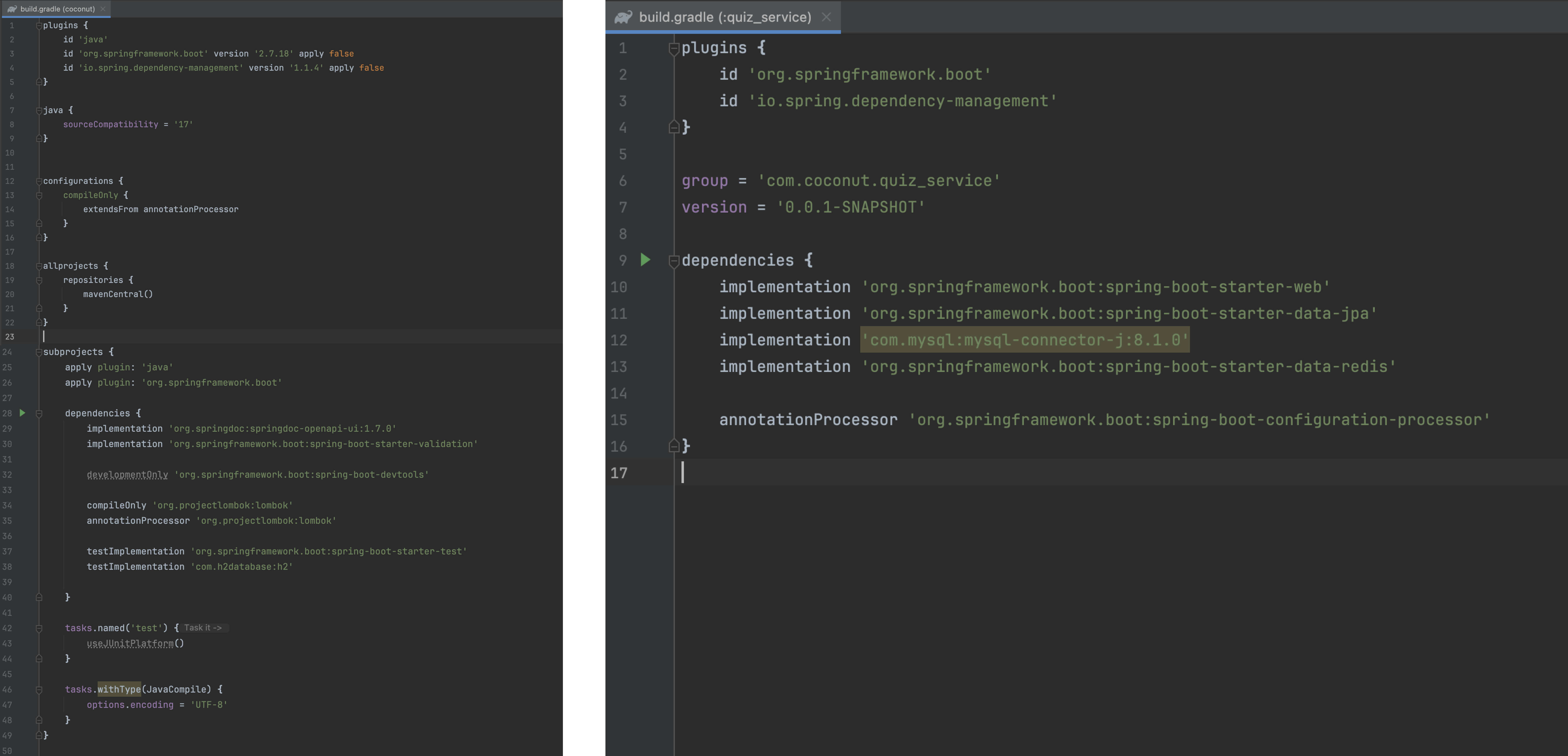The height and width of the screenshot is (756, 1568).
Task: Click the developmentOnly keyword
Action: point(127,475)
